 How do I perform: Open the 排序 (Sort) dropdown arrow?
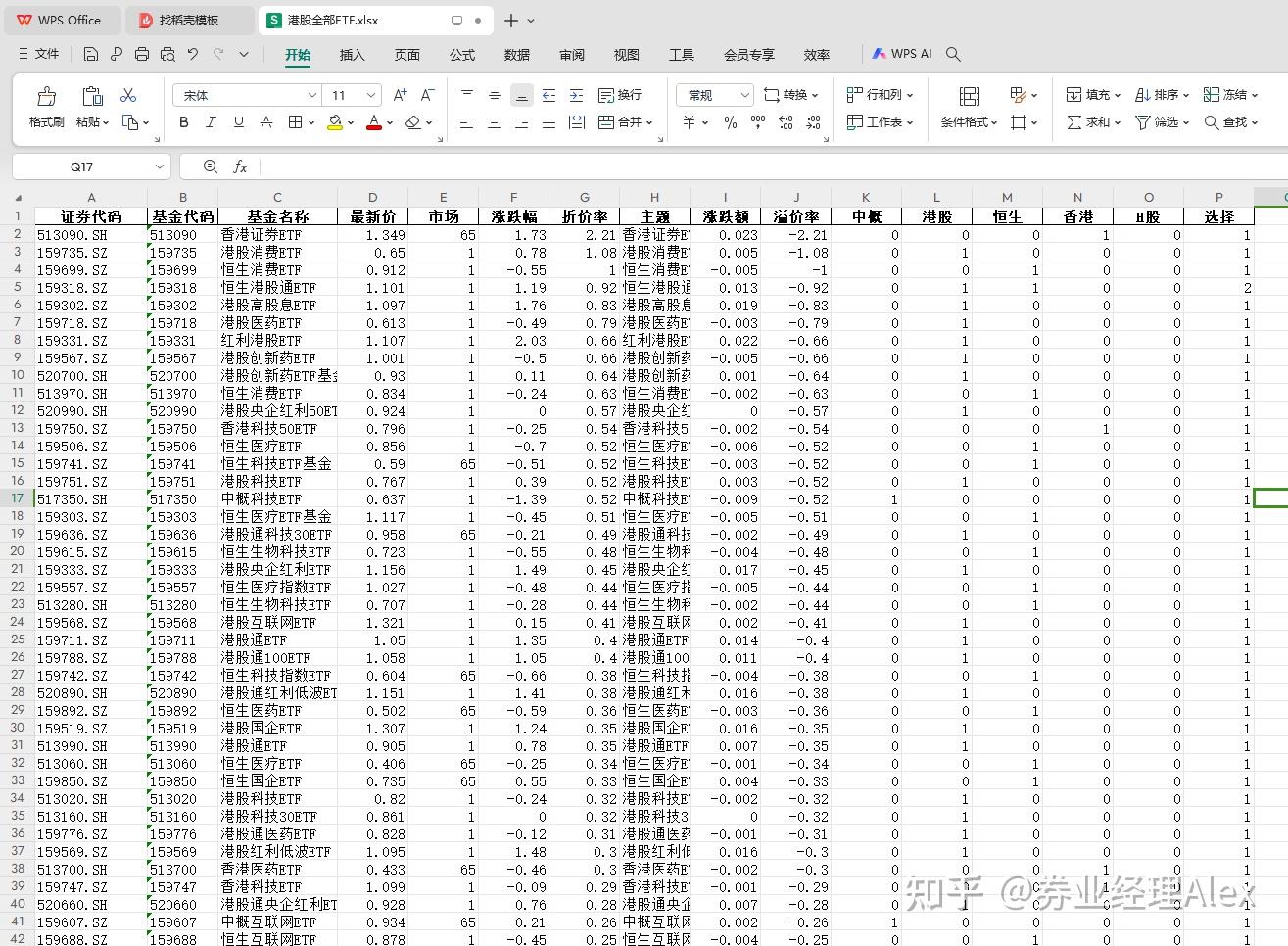coord(1188,95)
